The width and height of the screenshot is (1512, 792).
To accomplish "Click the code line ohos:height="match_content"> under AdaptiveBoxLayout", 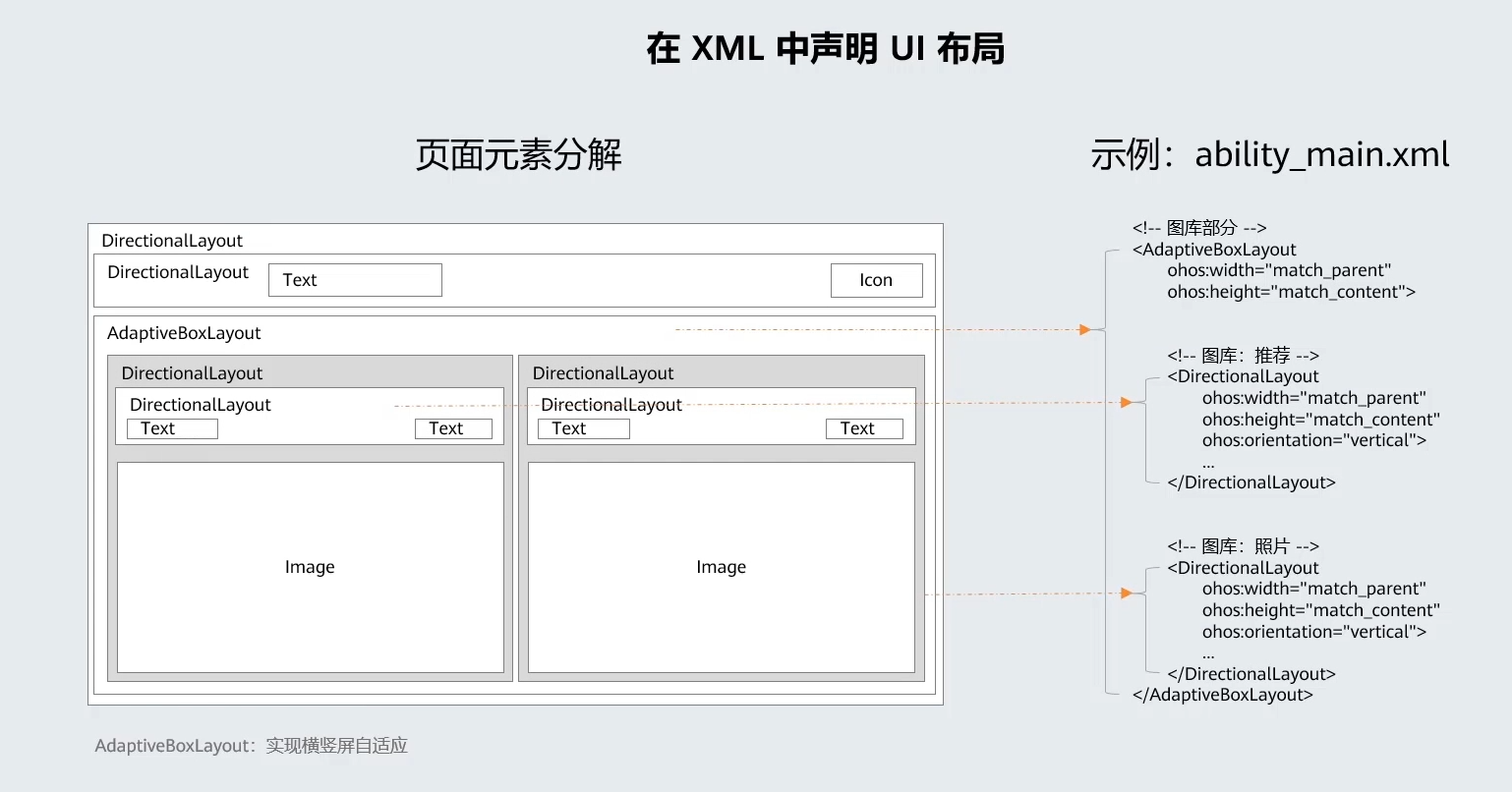I will pyautogui.click(x=1292, y=292).
